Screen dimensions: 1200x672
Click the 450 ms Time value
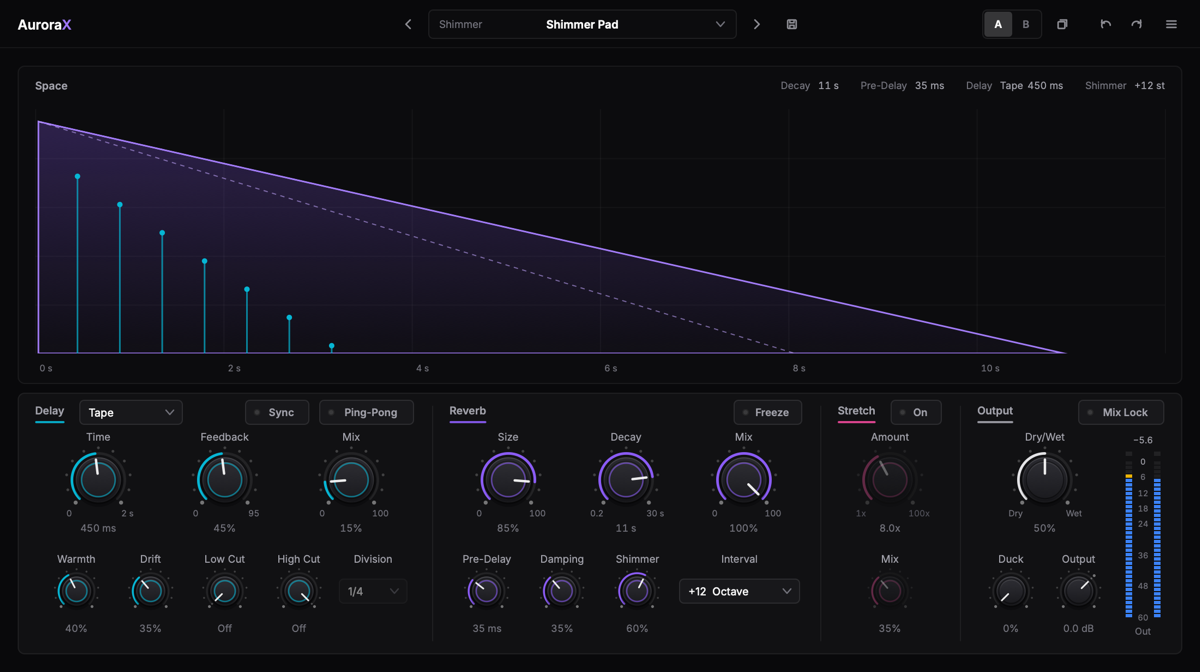click(98, 528)
